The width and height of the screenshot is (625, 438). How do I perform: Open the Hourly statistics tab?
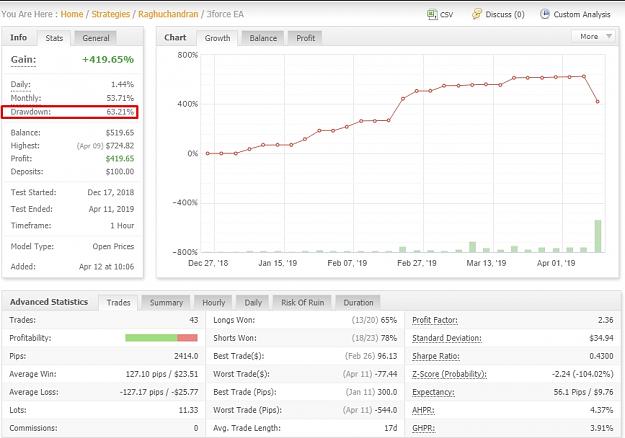click(x=214, y=302)
